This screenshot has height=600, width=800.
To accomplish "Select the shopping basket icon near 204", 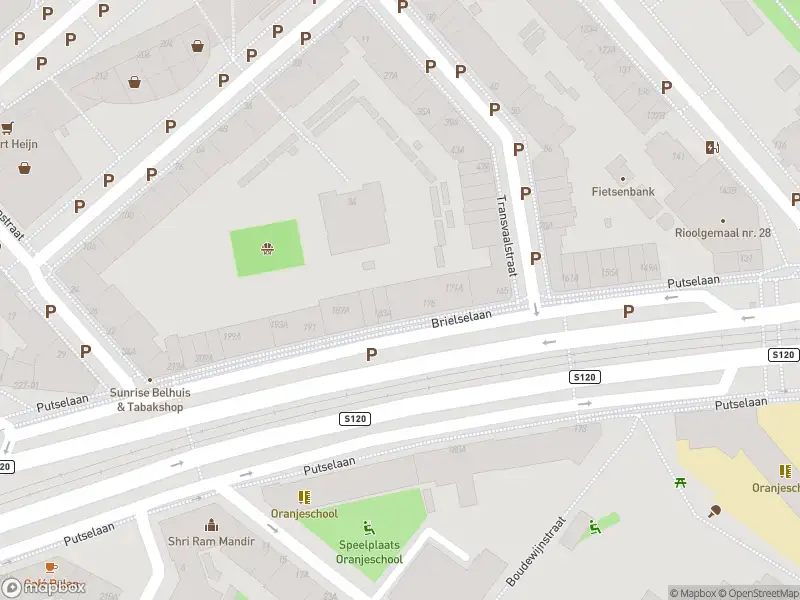I will [197, 46].
